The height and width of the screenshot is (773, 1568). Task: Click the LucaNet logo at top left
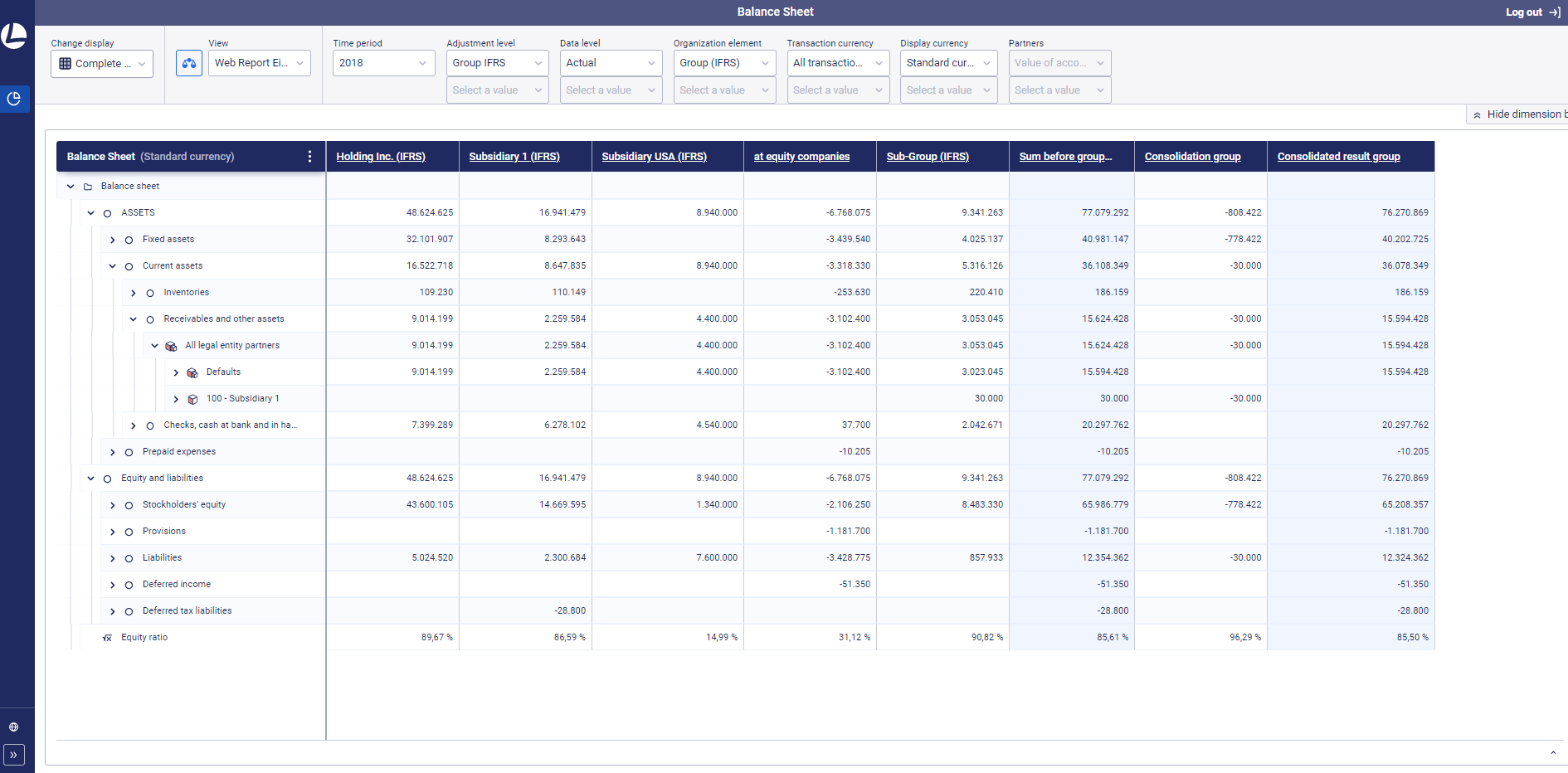coord(14,34)
